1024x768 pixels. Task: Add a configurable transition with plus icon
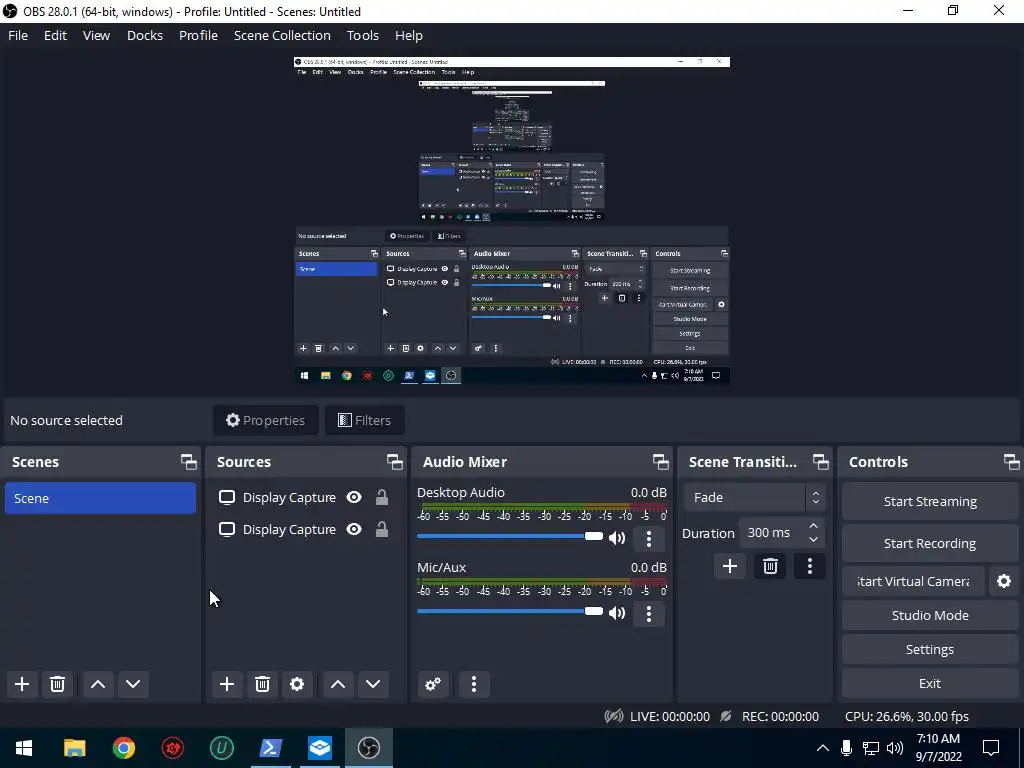click(729, 566)
